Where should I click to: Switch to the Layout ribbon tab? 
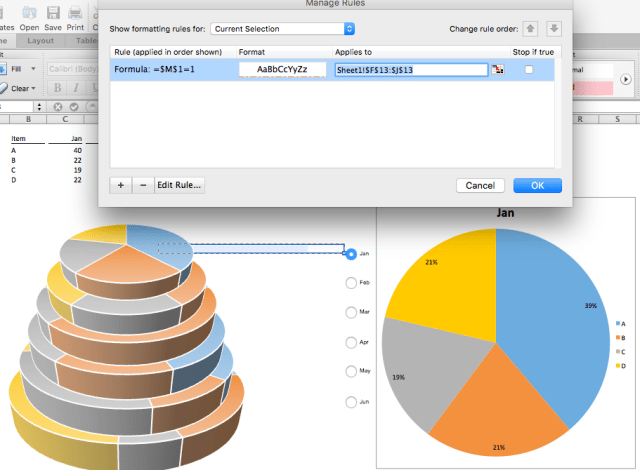coord(40,41)
